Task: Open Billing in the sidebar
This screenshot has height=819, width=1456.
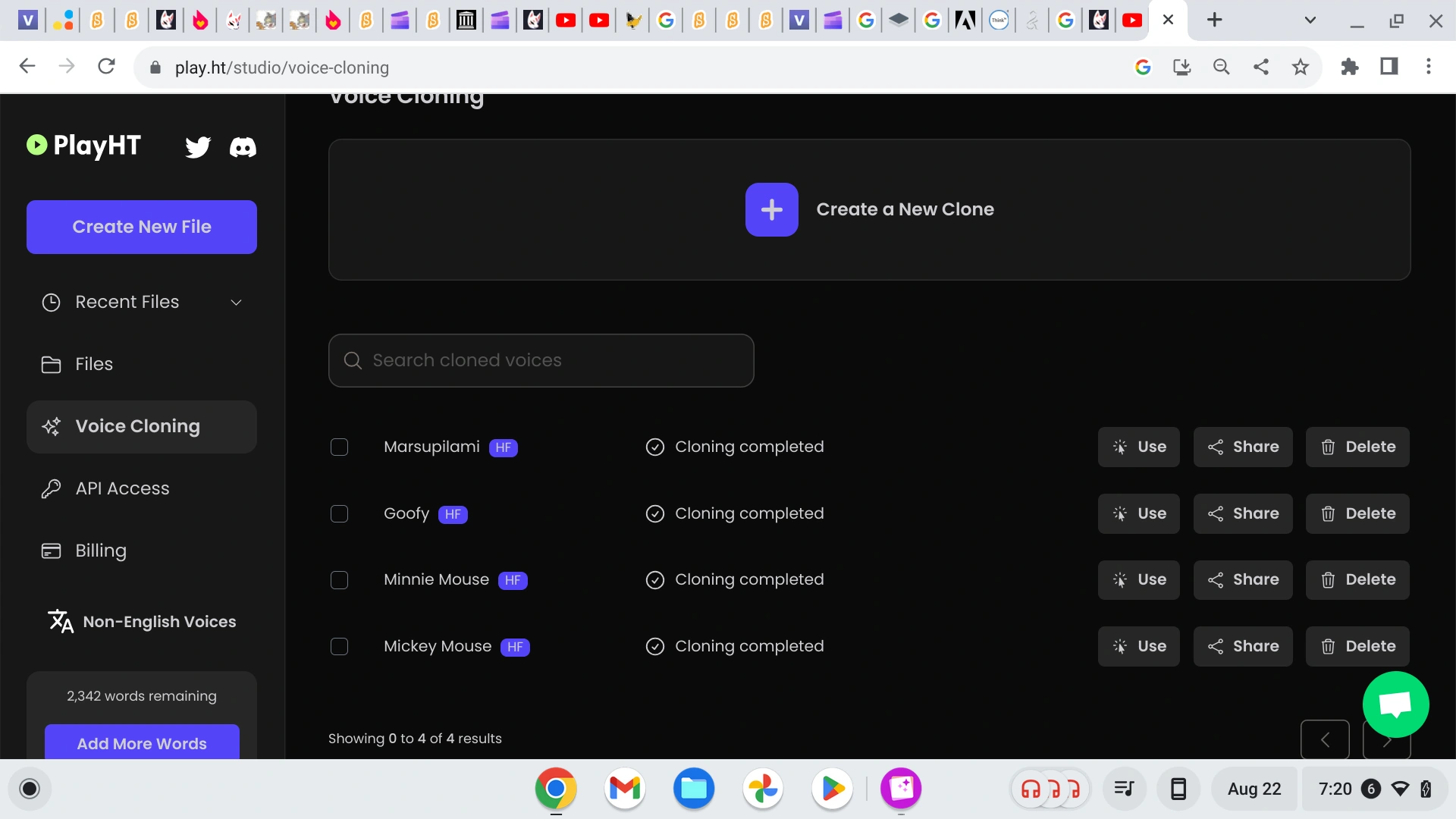Action: tap(101, 551)
